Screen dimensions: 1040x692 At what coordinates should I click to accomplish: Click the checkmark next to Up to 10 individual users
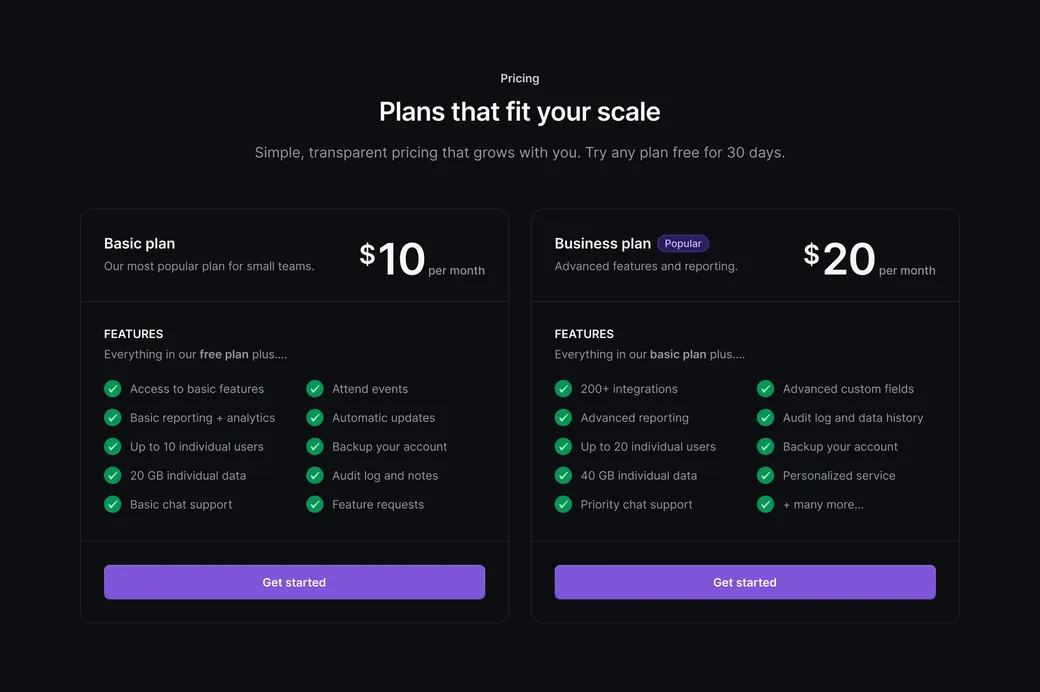(x=112, y=446)
